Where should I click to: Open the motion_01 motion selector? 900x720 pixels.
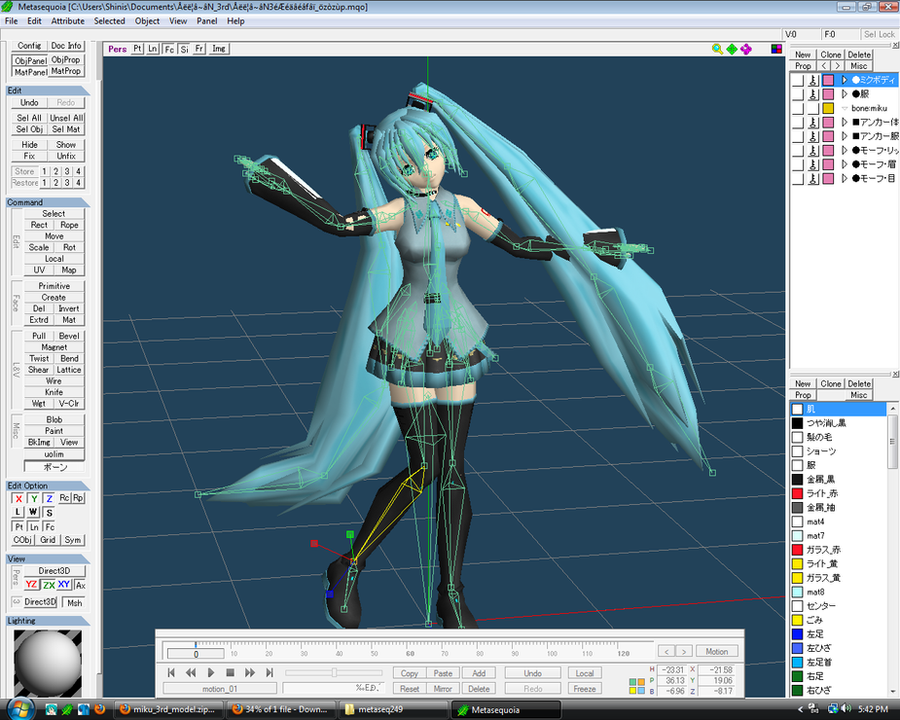pos(220,688)
